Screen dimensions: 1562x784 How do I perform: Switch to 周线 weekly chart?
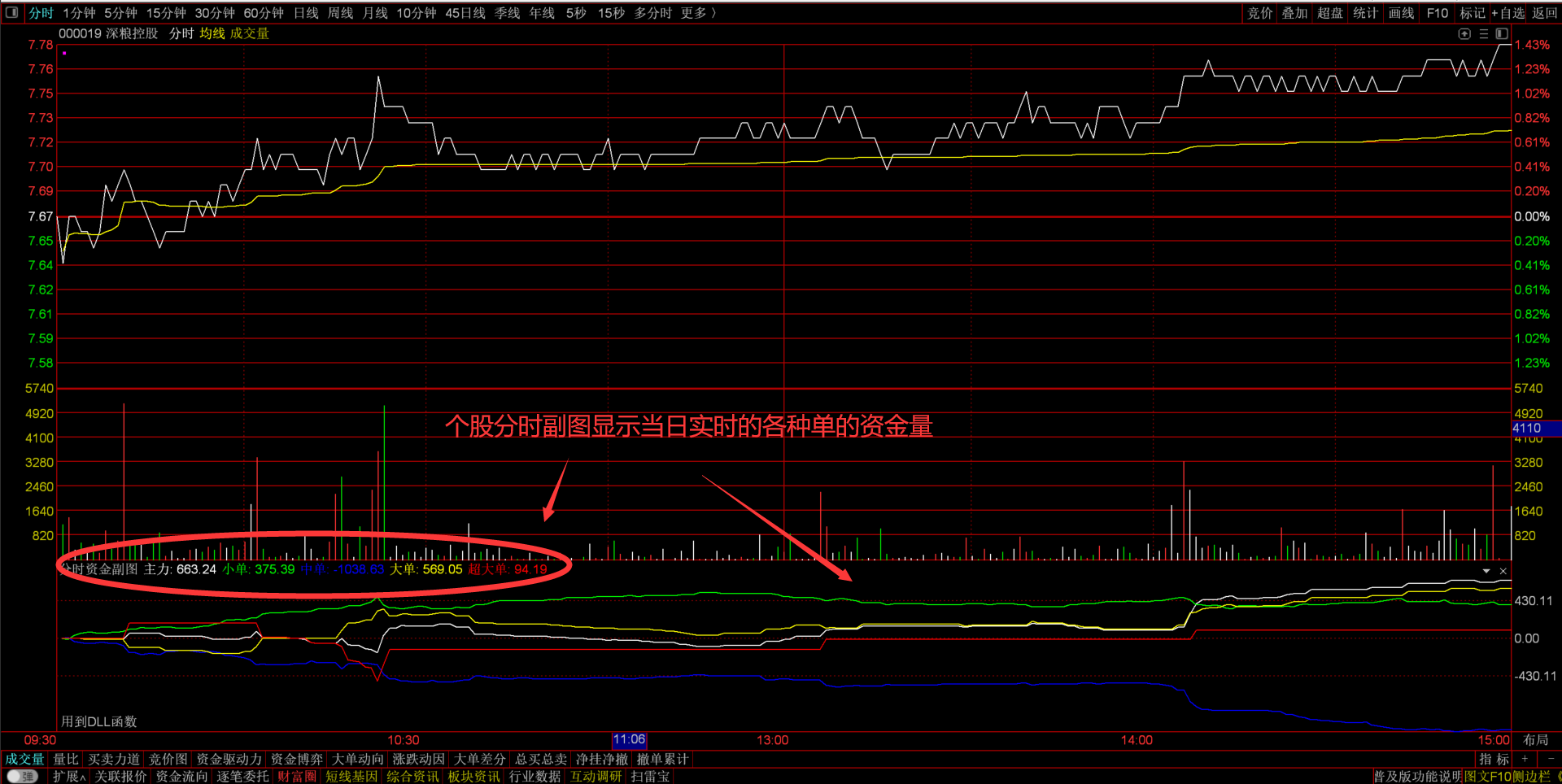click(x=340, y=13)
